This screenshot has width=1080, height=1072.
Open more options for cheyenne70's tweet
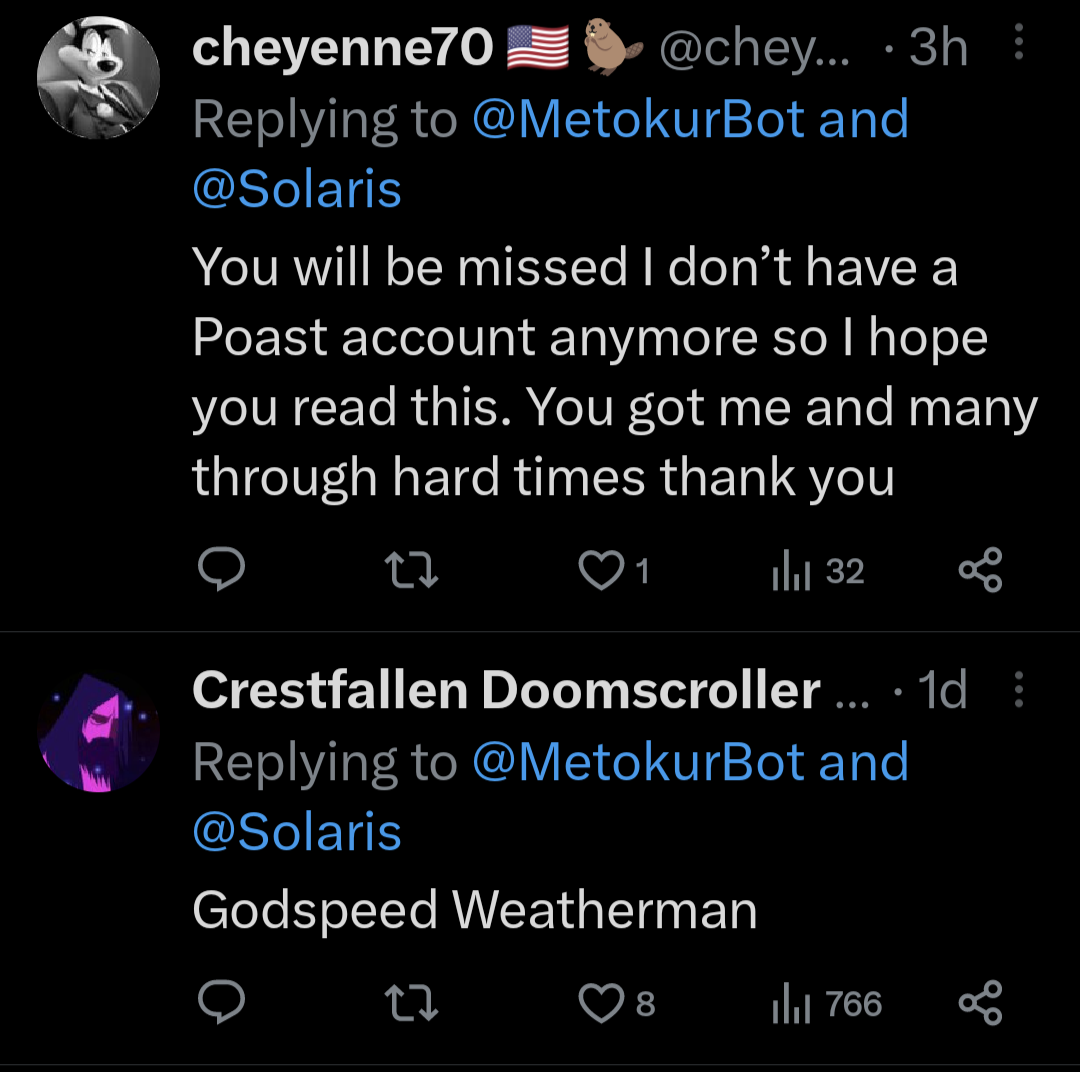[1019, 45]
